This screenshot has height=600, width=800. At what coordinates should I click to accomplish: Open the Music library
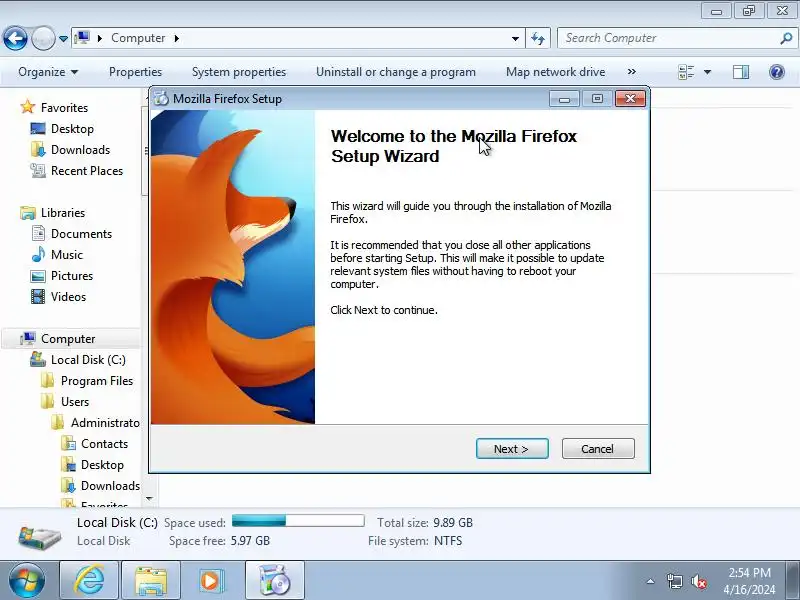click(67, 255)
